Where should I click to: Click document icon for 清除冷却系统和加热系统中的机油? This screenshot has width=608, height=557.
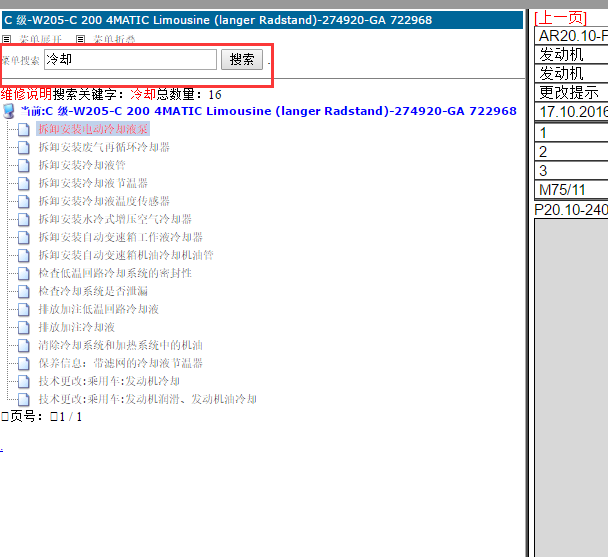tap(24, 345)
